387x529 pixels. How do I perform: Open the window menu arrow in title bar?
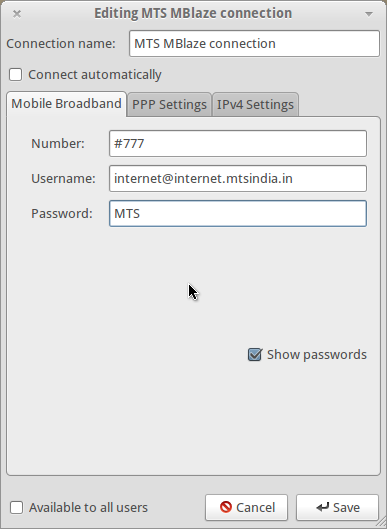(x=369, y=14)
